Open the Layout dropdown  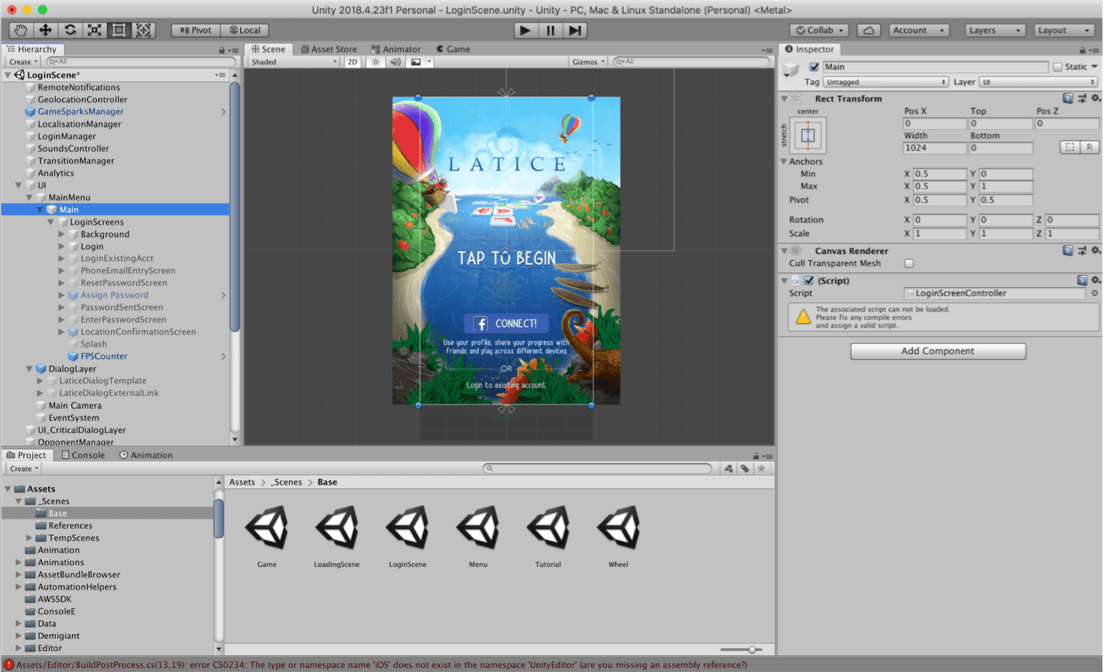[x=1064, y=30]
